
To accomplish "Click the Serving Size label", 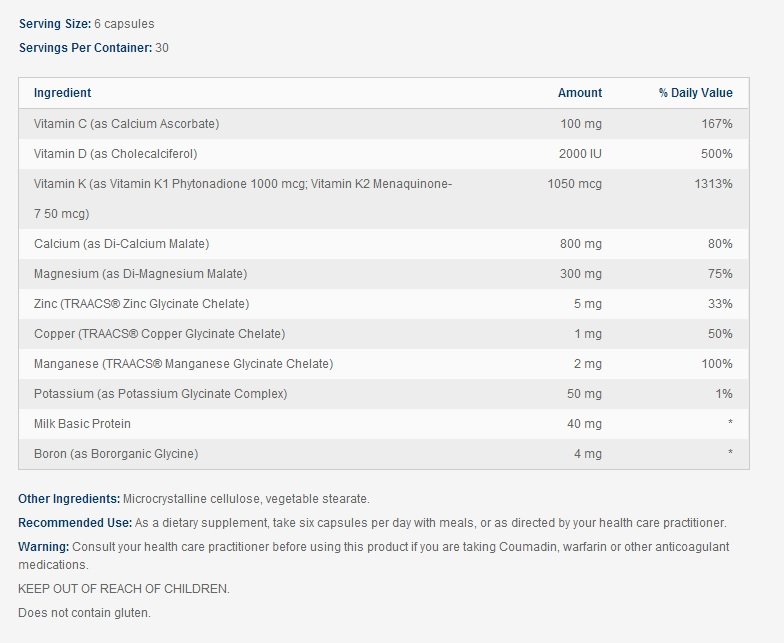I will 54,24.
